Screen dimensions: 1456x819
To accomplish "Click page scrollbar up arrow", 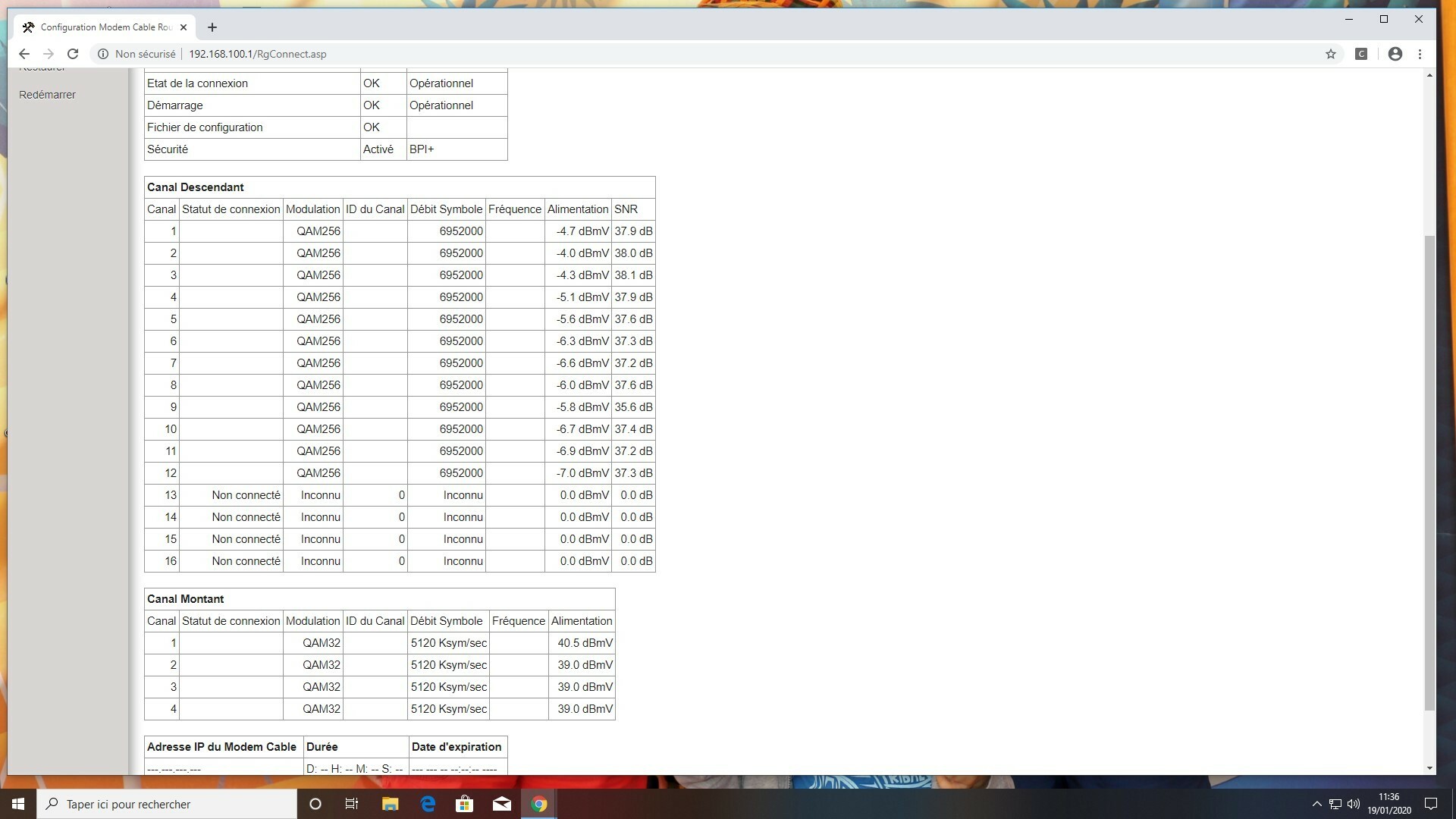I will tap(1429, 75).
